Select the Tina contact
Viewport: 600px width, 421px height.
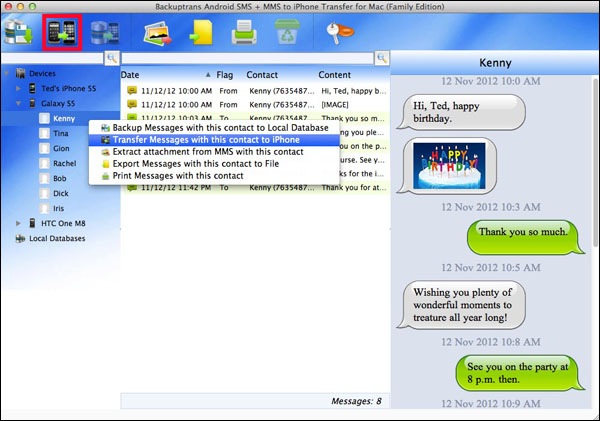60,133
